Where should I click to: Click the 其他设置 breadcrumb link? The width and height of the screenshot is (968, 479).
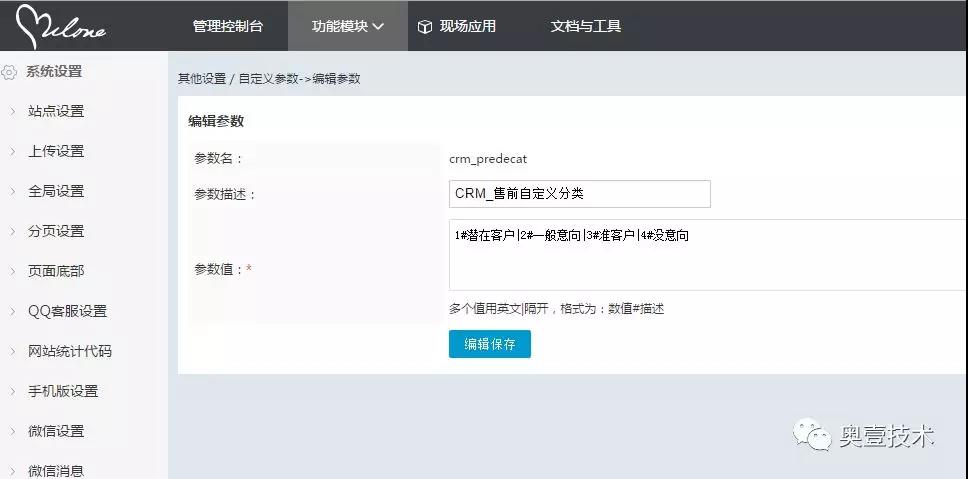(x=202, y=79)
